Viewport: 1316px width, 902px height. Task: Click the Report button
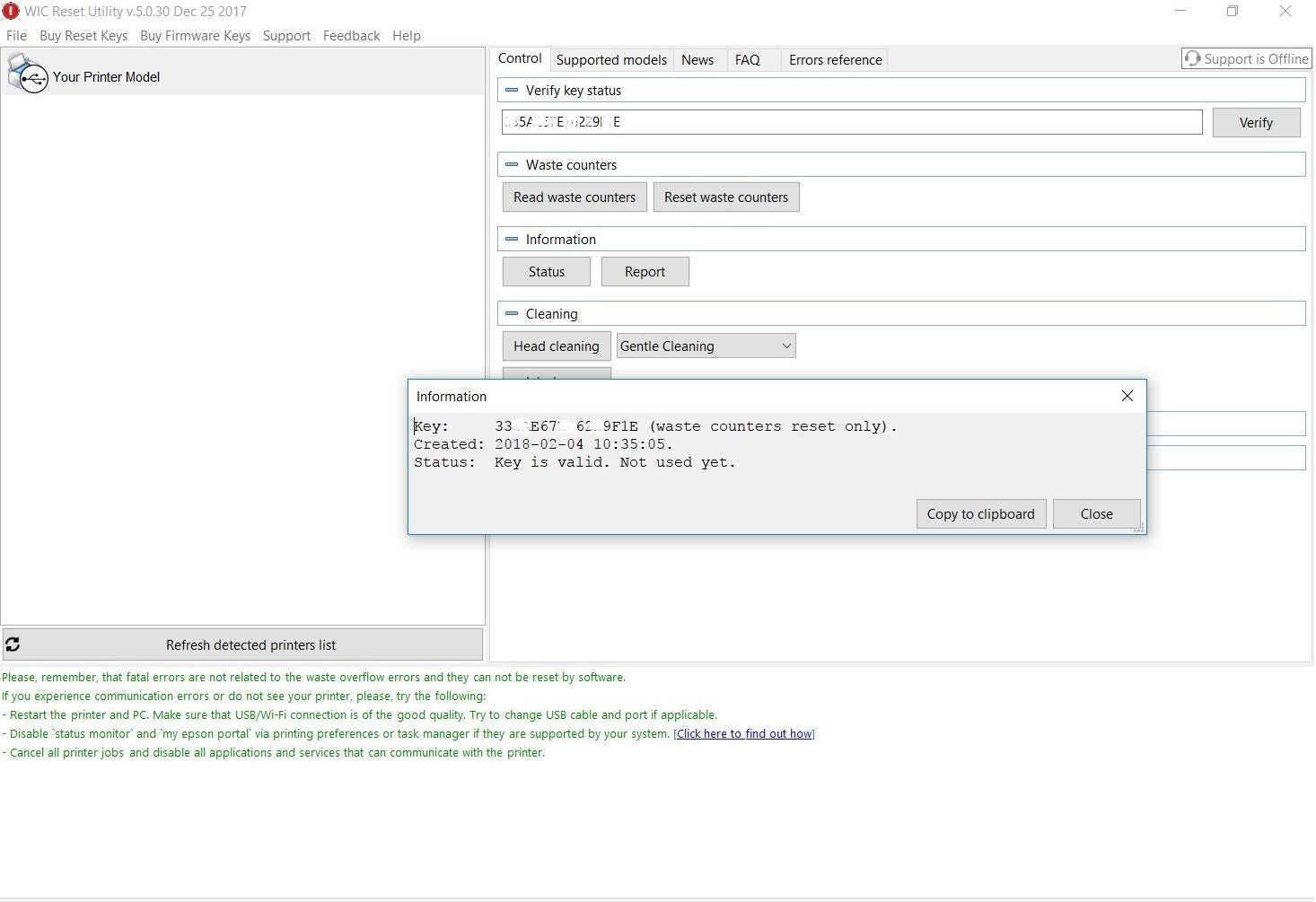[645, 271]
